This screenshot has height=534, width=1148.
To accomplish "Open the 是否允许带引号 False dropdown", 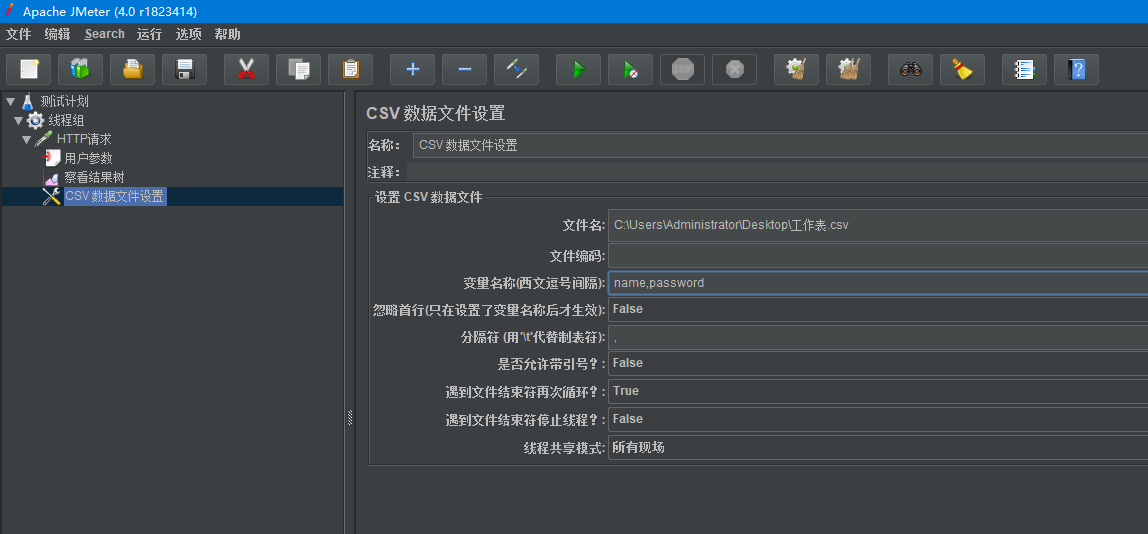I will click(878, 363).
